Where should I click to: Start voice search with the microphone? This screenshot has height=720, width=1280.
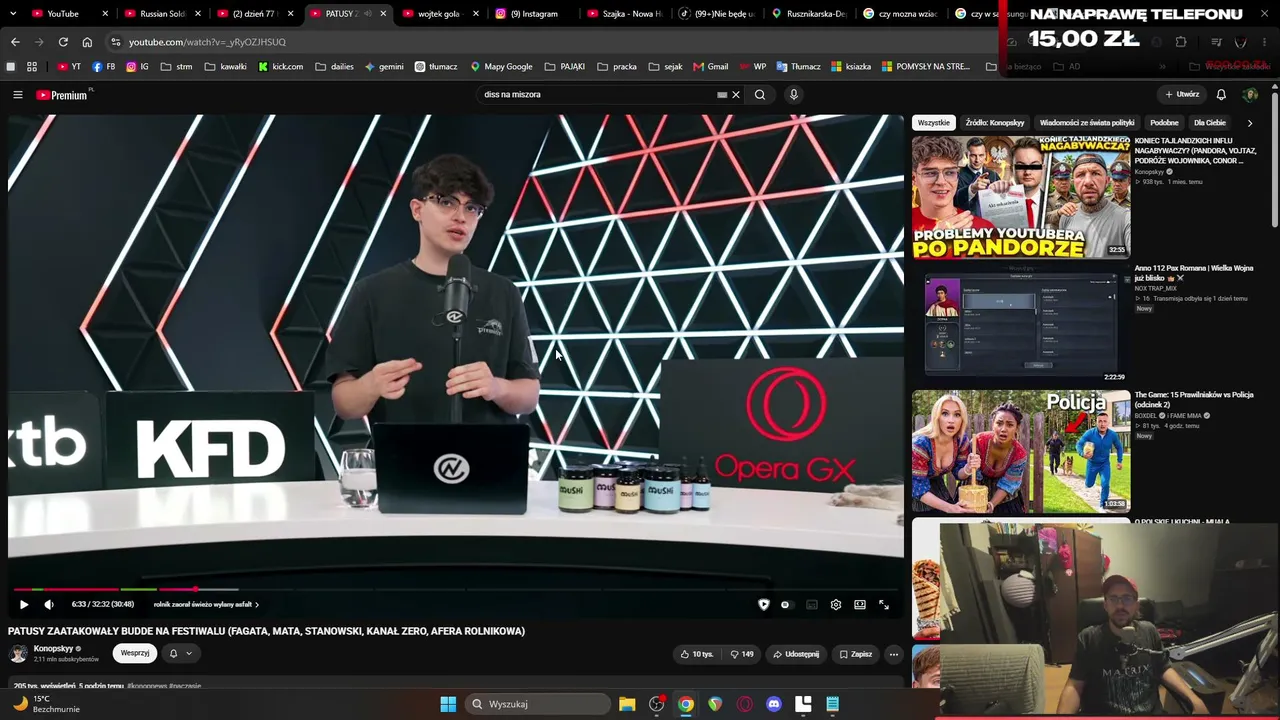(x=794, y=95)
